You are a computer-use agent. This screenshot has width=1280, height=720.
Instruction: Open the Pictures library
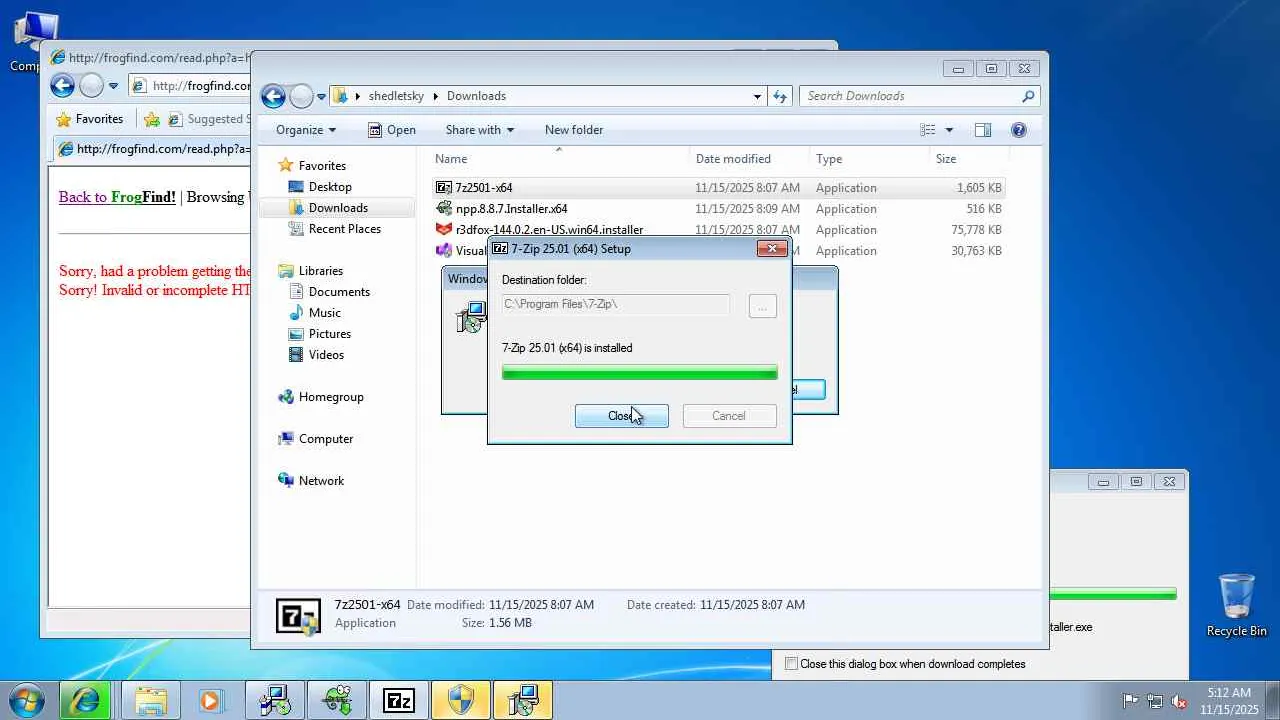[320, 334]
